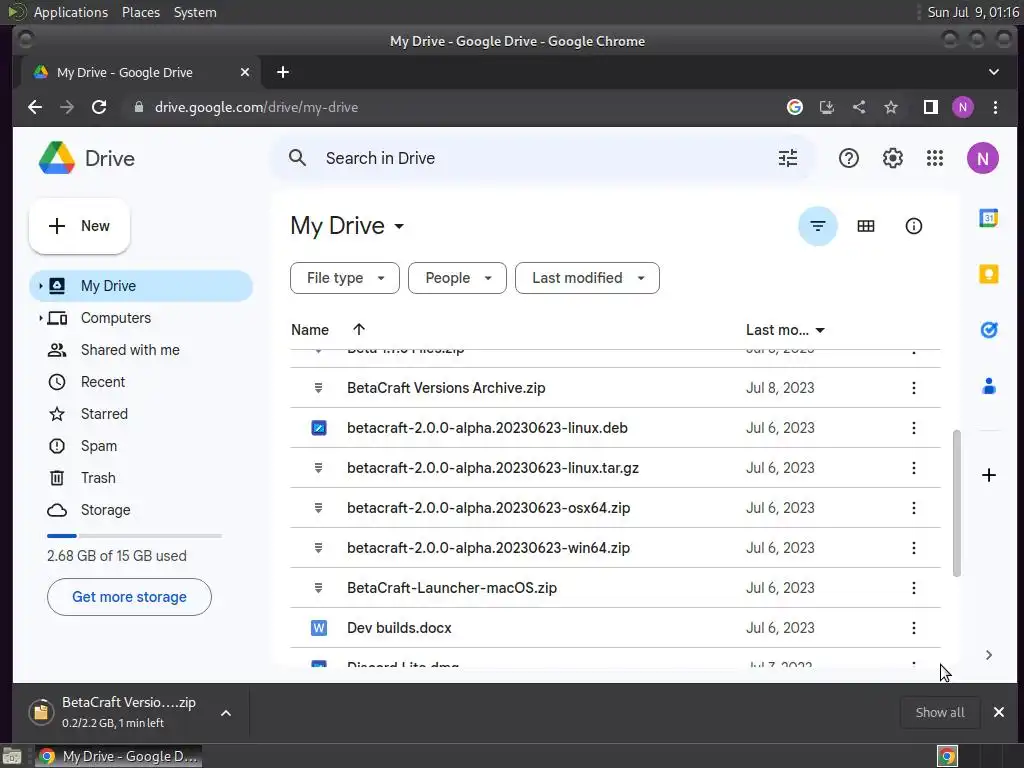Open more actions for betacraft linux.tar.gz
1024x768 pixels.
tap(913, 468)
